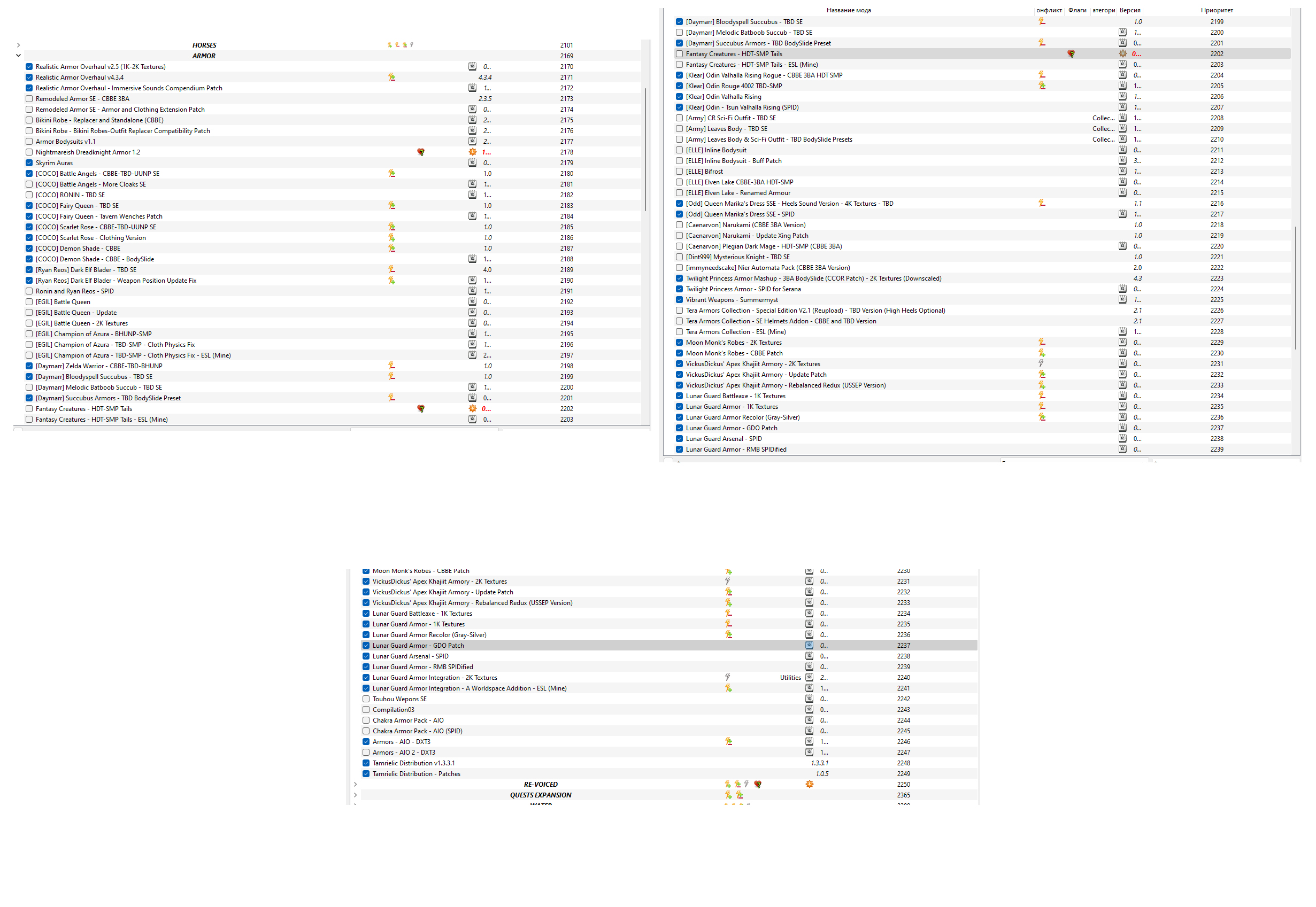The height and width of the screenshot is (907, 1316).
Task: Select Lunar Guard Armor - GDO Patch row
Action: [418, 646]
